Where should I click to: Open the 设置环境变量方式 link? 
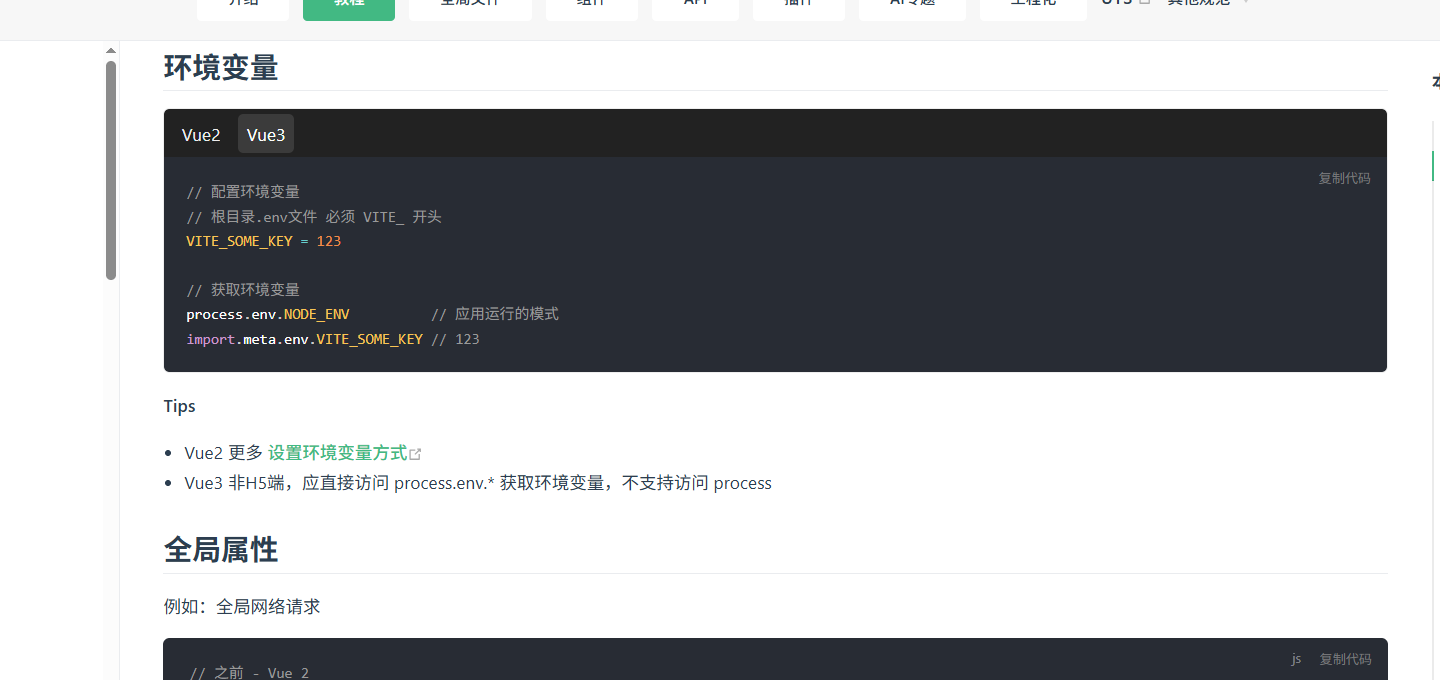(x=337, y=453)
